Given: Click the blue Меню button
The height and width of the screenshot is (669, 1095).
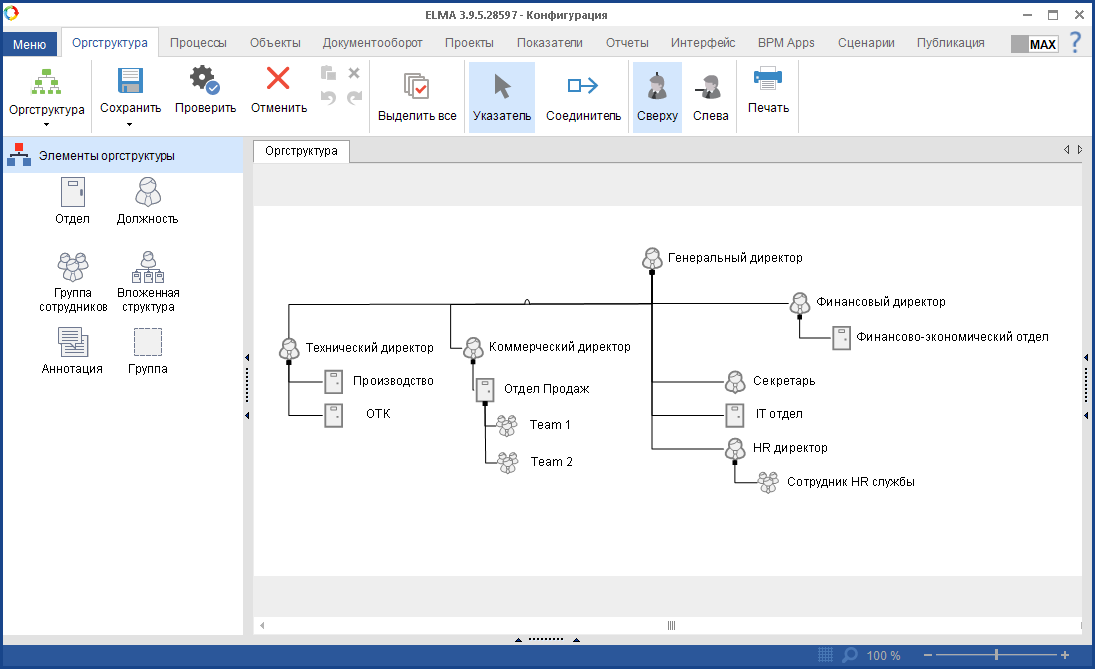Looking at the screenshot, I should point(29,44).
